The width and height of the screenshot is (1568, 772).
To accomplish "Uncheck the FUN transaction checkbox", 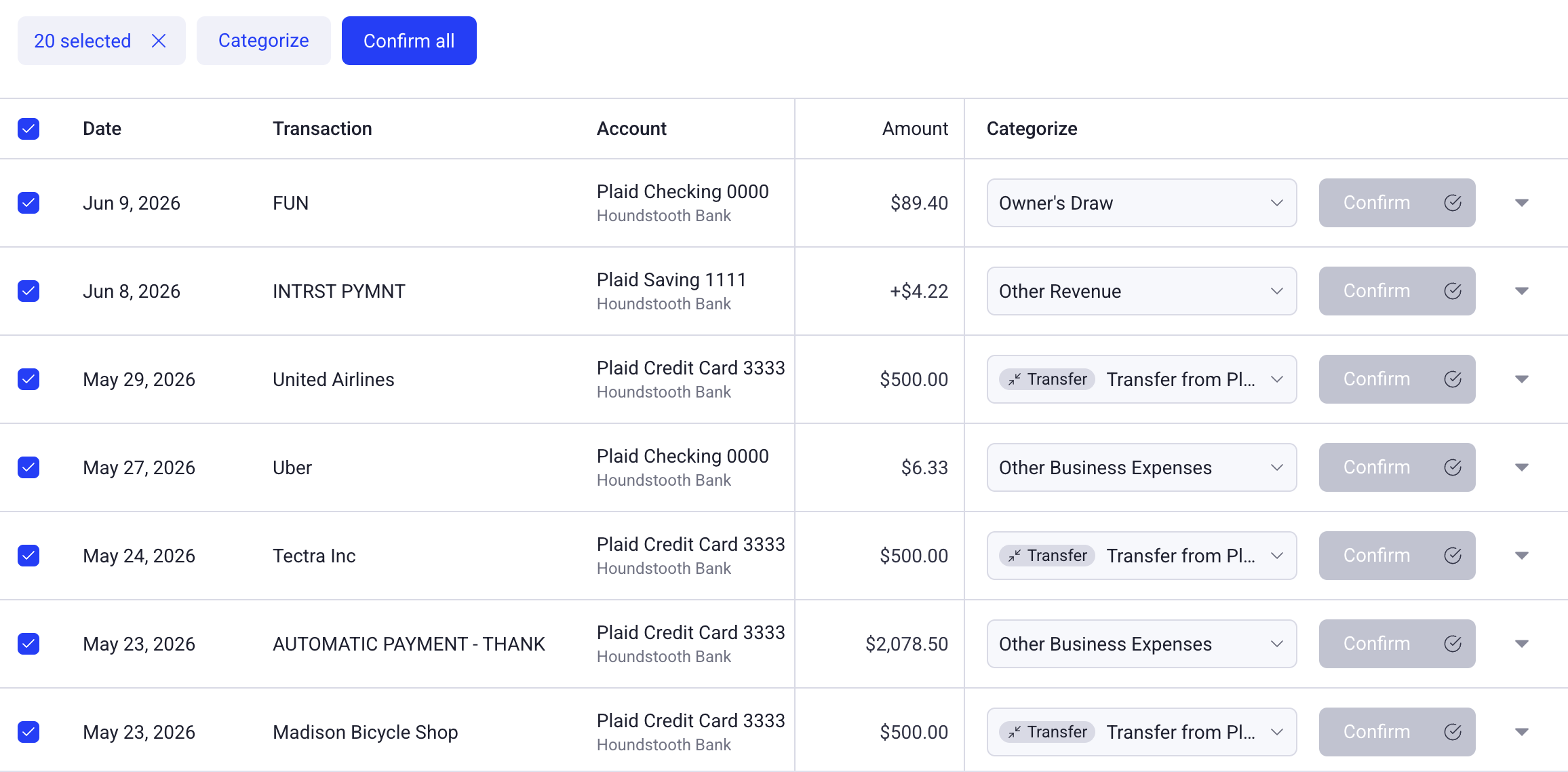I will pos(28,203).
